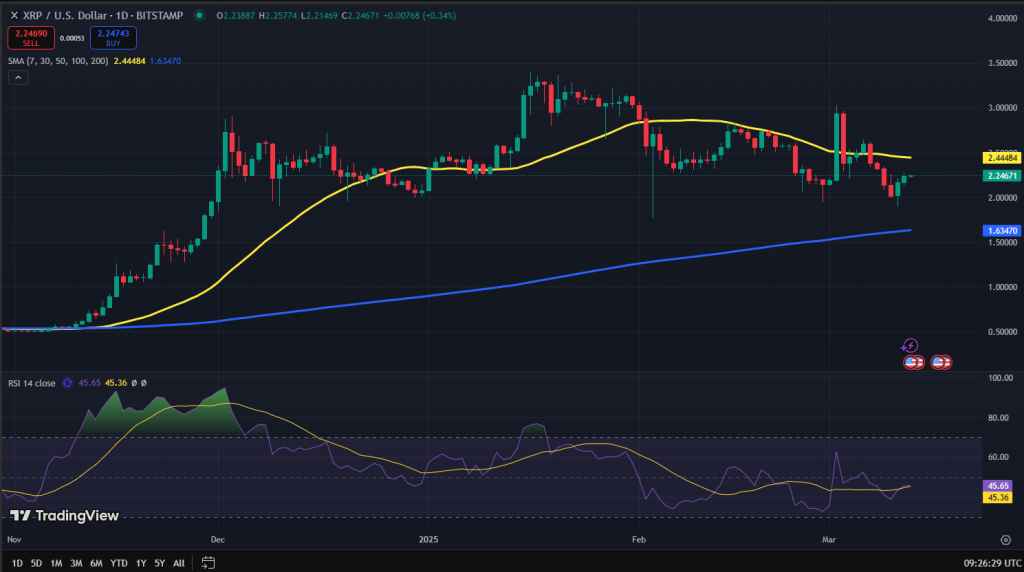Open the go-to-date calendar icon
This screenshot has width=1024, height=572.
pos(208,562)
